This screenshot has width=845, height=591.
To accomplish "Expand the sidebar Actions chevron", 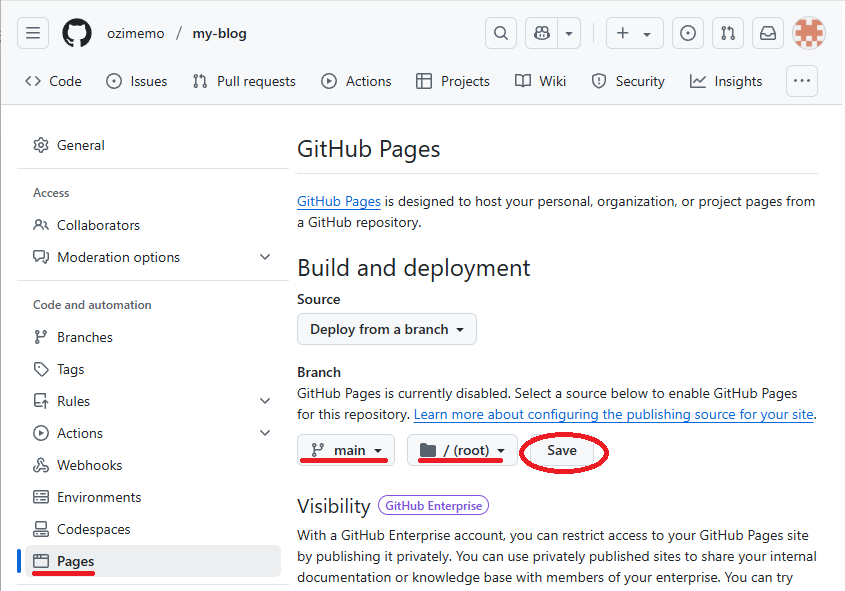I will click(265, 433).
